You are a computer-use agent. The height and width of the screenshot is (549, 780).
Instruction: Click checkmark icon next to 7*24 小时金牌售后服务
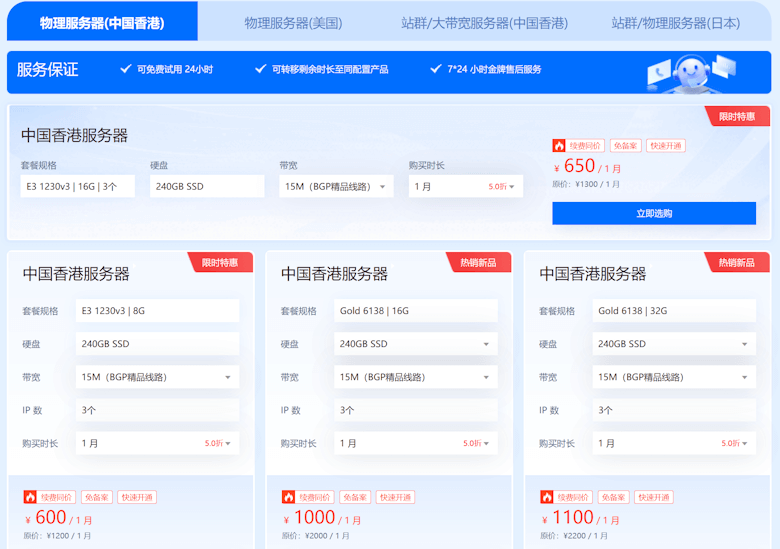pos(436,69)
